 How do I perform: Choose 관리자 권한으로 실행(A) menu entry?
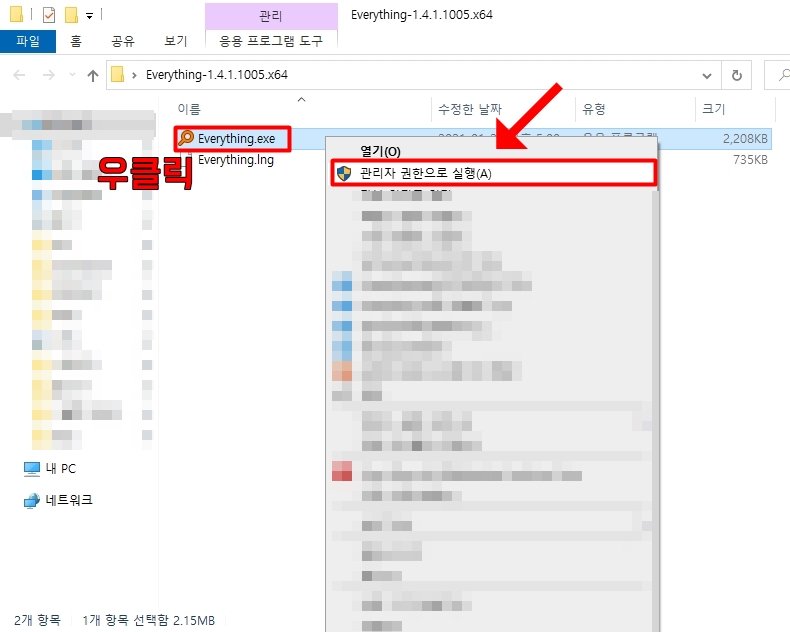tap(494, 173)
